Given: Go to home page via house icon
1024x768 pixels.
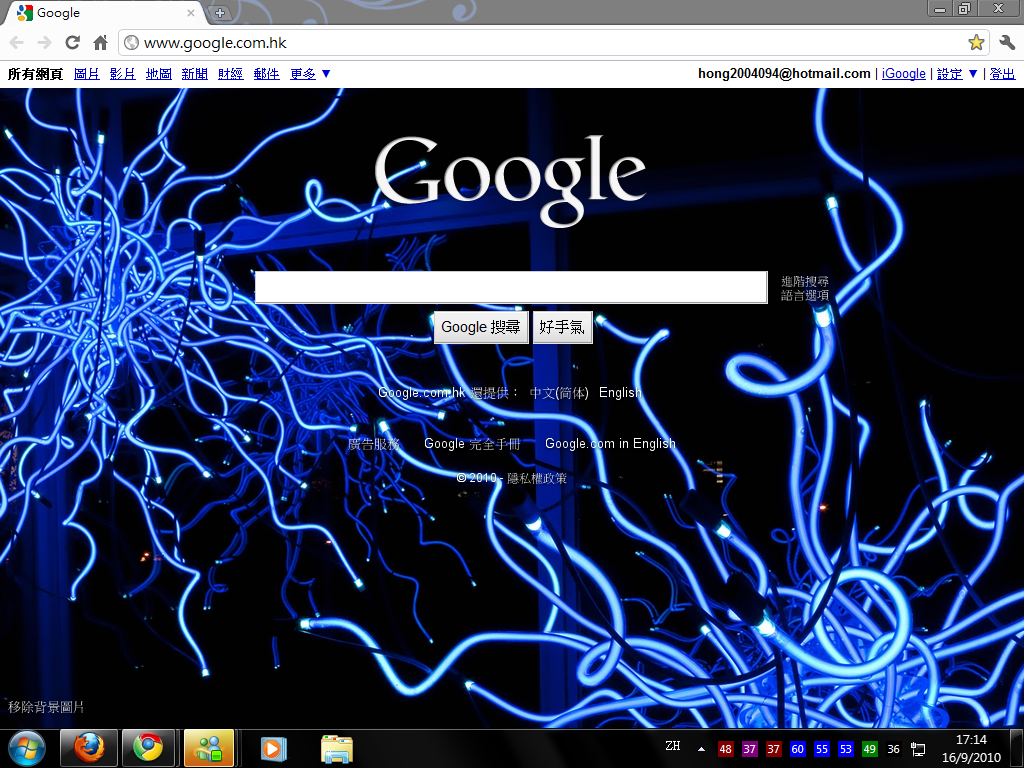Looking at the screenshot, I should coord(100,43).
